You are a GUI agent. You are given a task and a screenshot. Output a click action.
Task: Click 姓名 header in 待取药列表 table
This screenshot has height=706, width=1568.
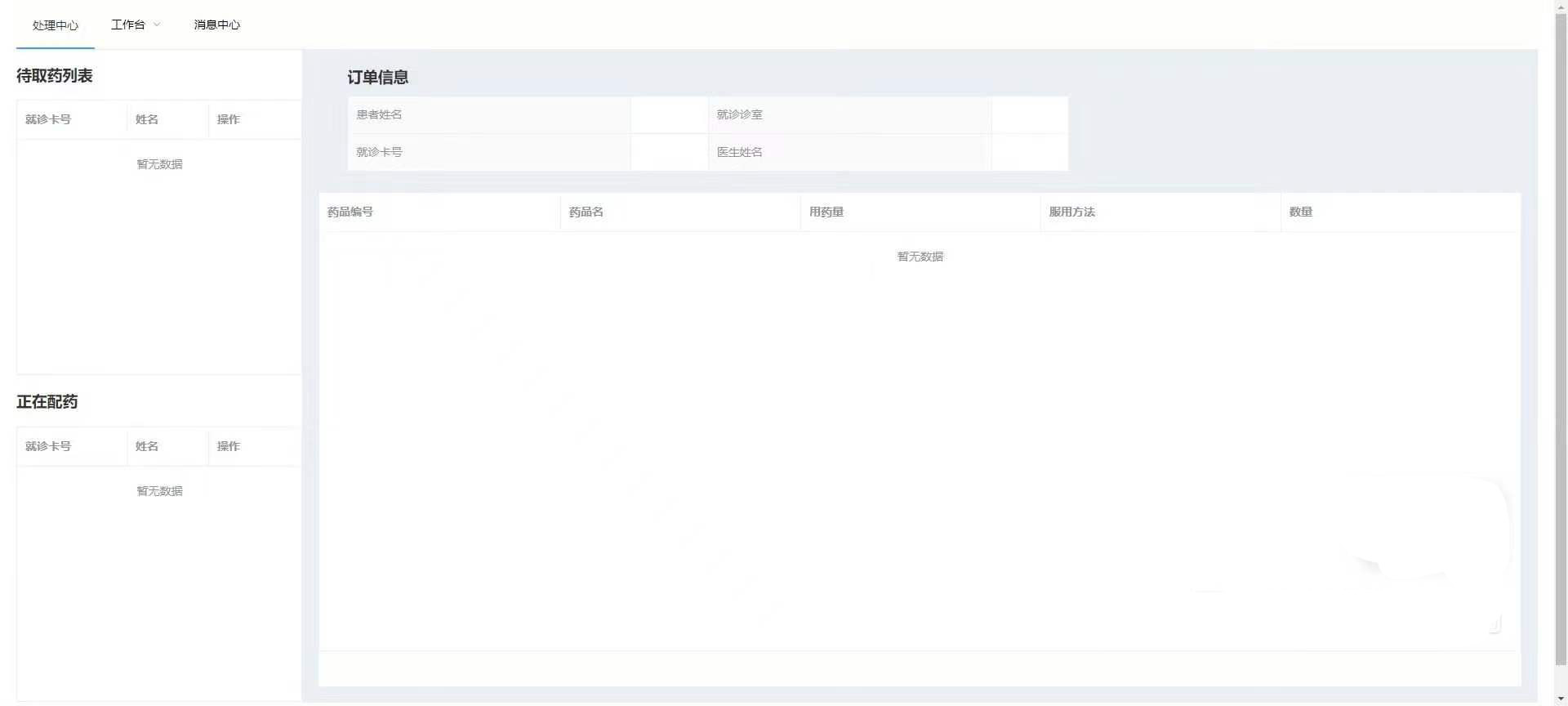coord(147,119)
